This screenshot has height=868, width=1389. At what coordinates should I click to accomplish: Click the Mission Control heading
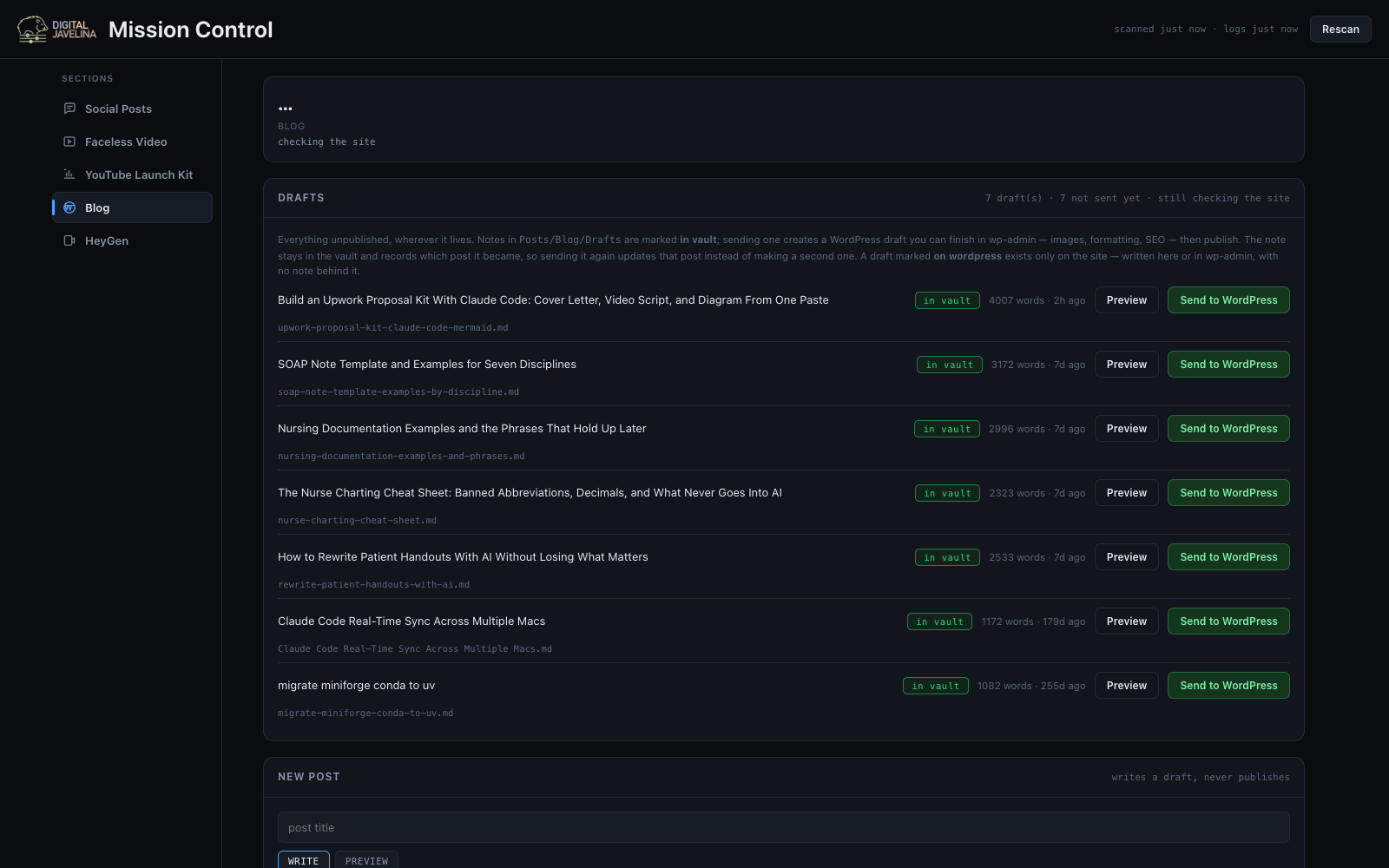click(x=190, y=30)
